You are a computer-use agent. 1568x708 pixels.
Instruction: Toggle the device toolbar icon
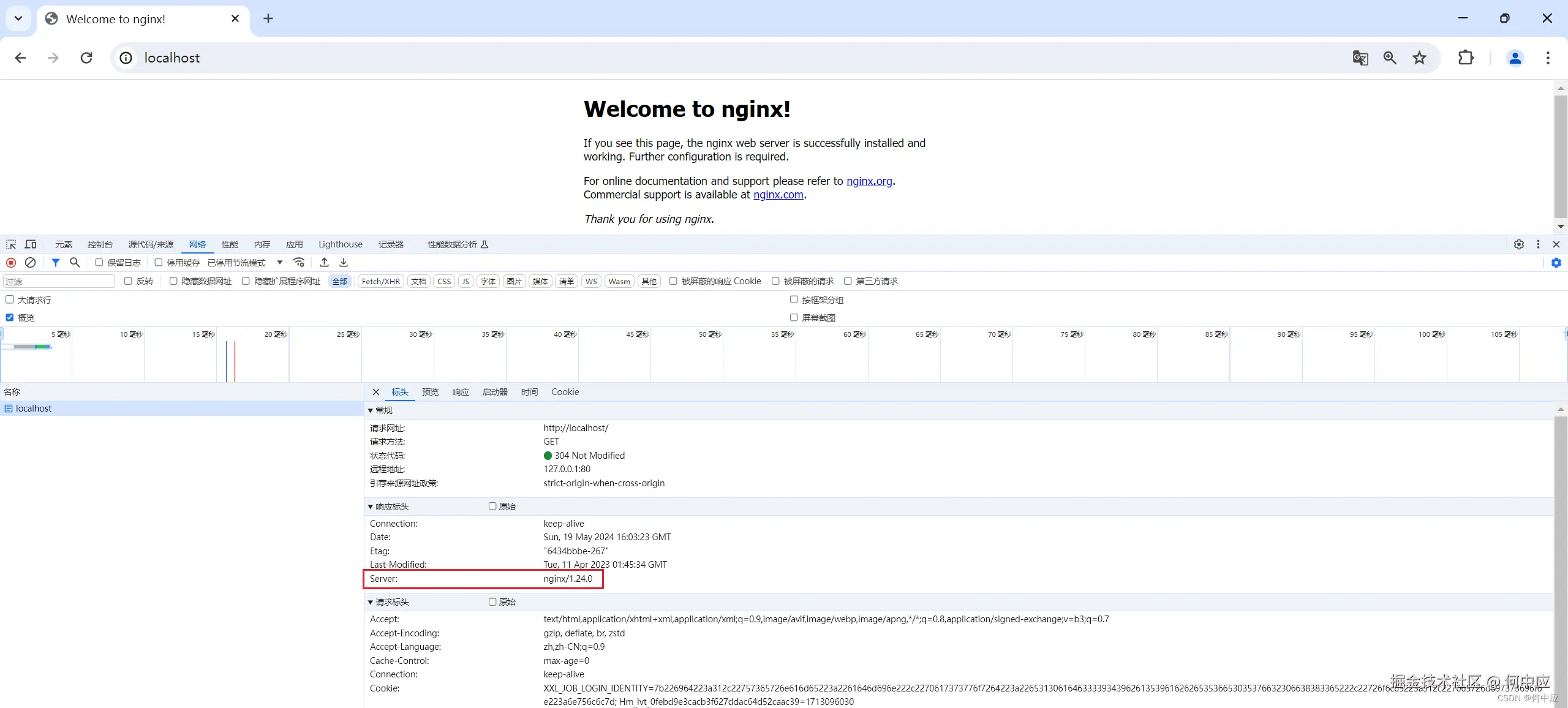tap(31, 244)
